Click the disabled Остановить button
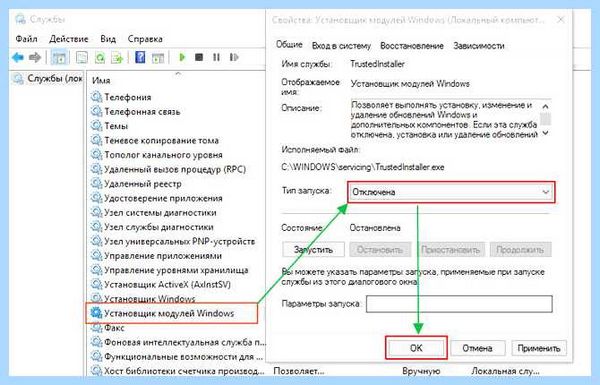The width and height of the screenshot is (600, 385). pyautogui.click(x=380, y=250)
